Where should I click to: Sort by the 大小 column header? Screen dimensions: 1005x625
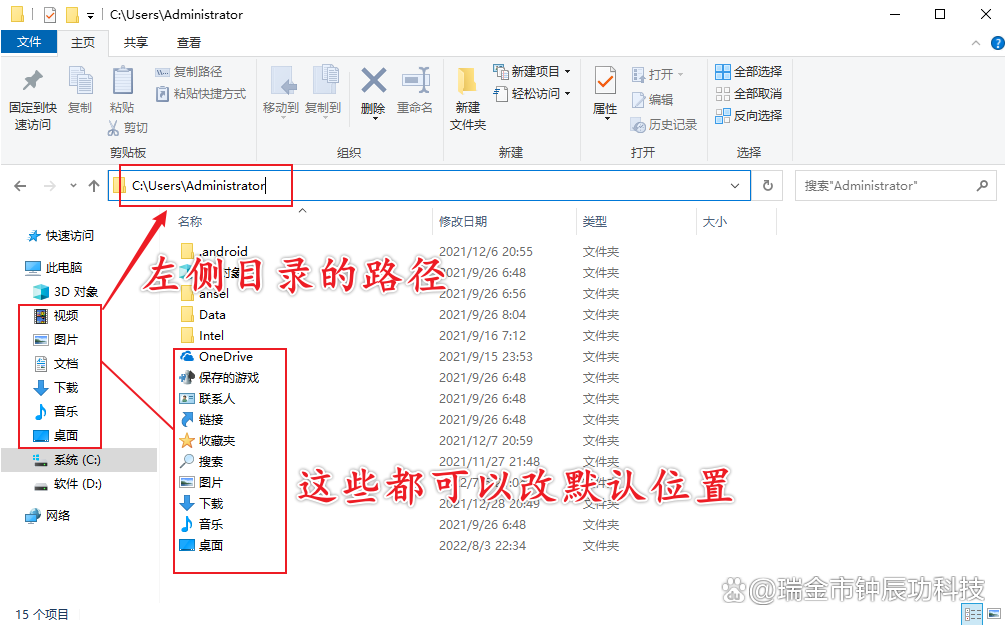click(715, 222)
